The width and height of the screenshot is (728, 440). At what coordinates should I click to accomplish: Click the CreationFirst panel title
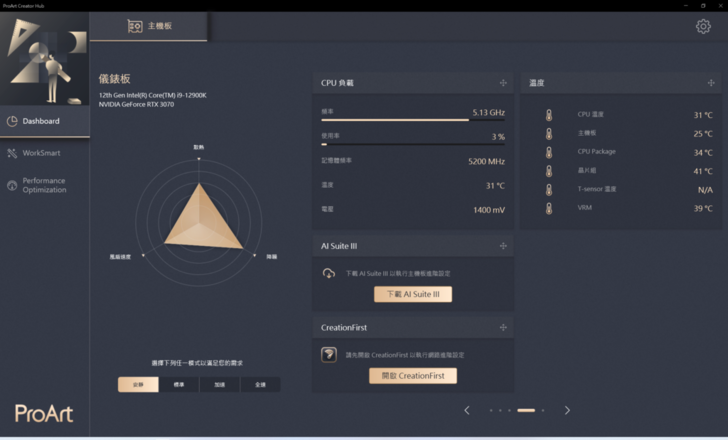click(x=344, y=328)
